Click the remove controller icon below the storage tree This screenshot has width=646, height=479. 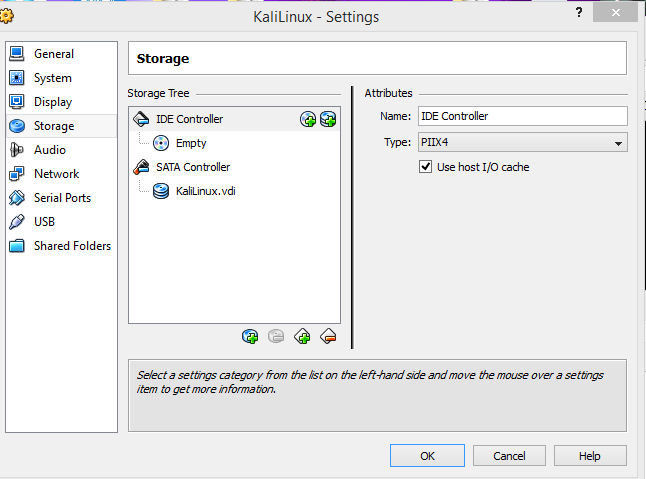click(x=328, y=336)
